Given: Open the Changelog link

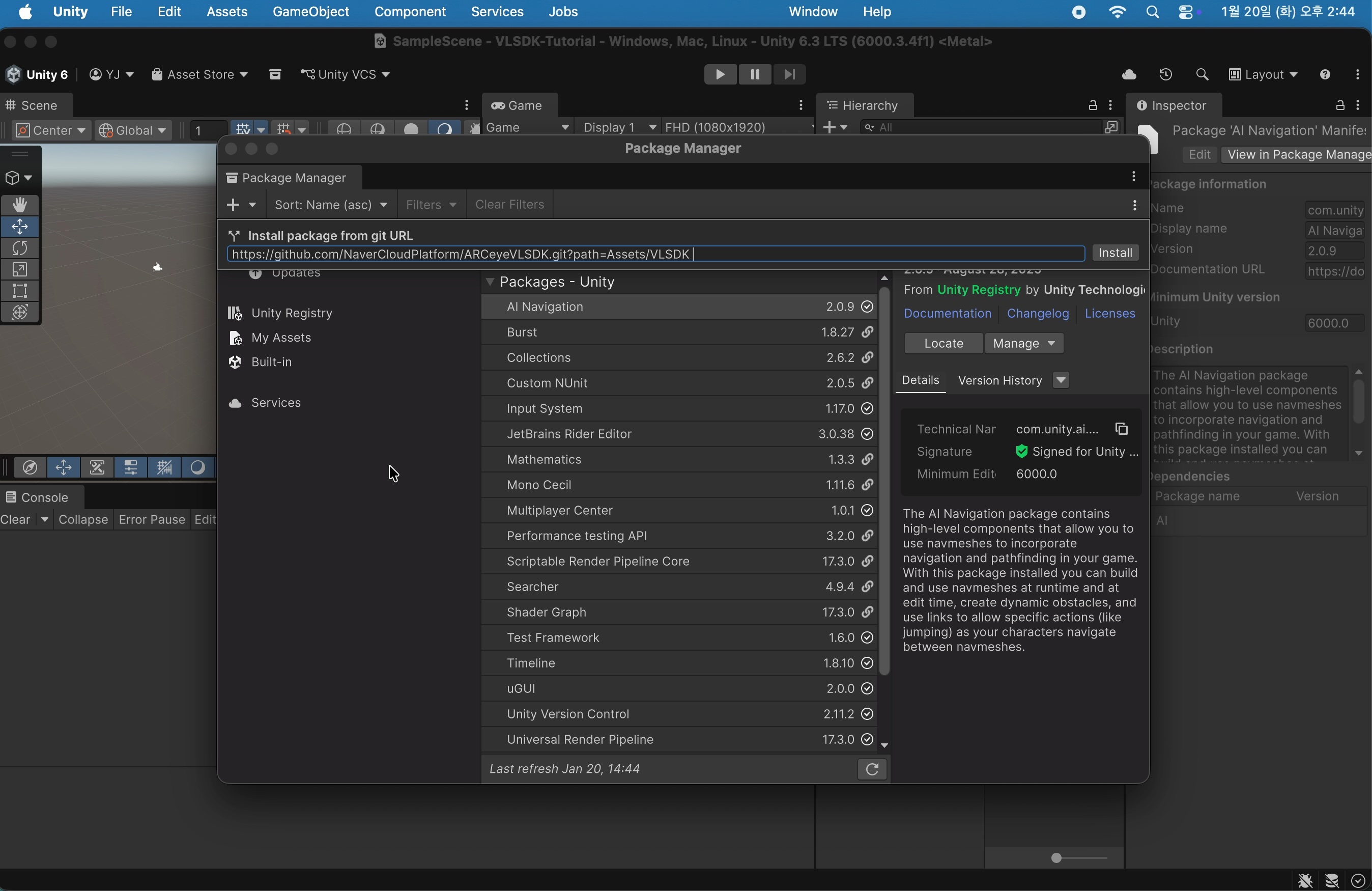Looking at the screenshot, I should coord(1037,314).
